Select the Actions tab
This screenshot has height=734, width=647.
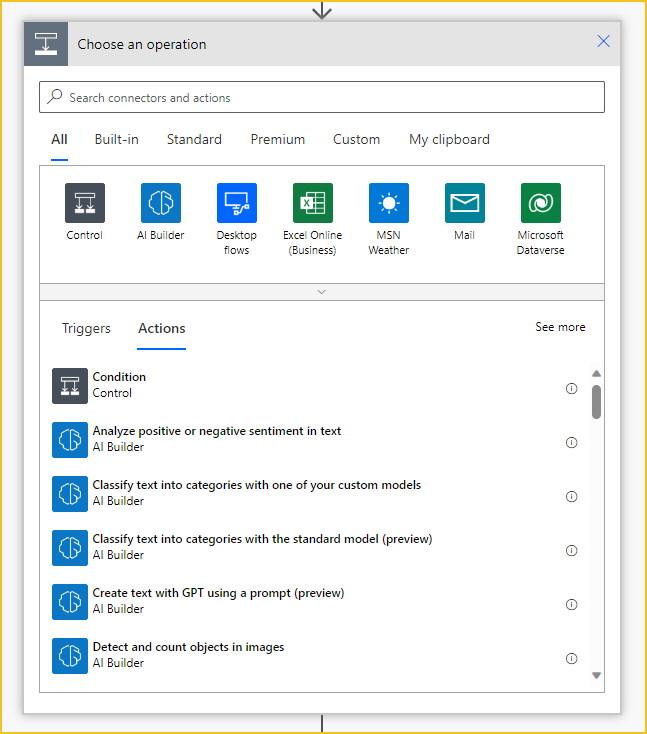162,329
